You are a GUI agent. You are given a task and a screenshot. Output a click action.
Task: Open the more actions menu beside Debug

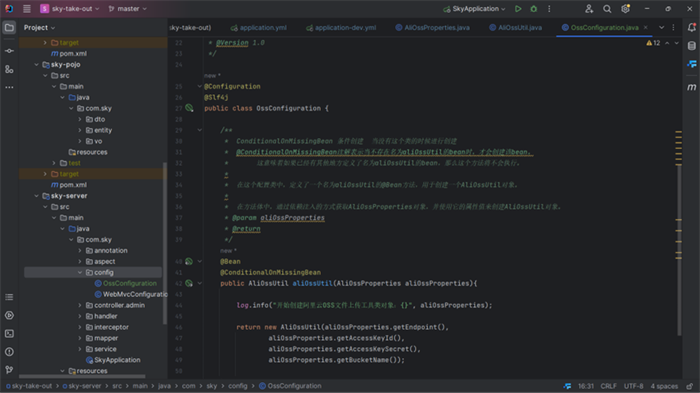(549, 8)
